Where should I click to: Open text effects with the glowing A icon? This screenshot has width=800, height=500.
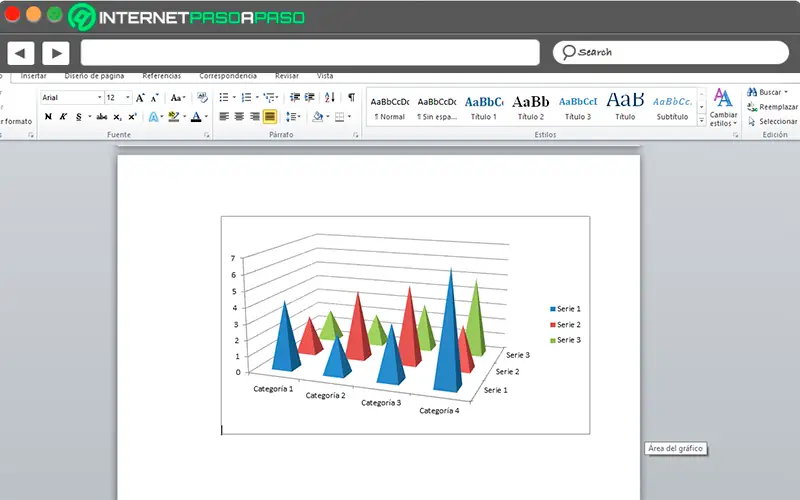153,117
